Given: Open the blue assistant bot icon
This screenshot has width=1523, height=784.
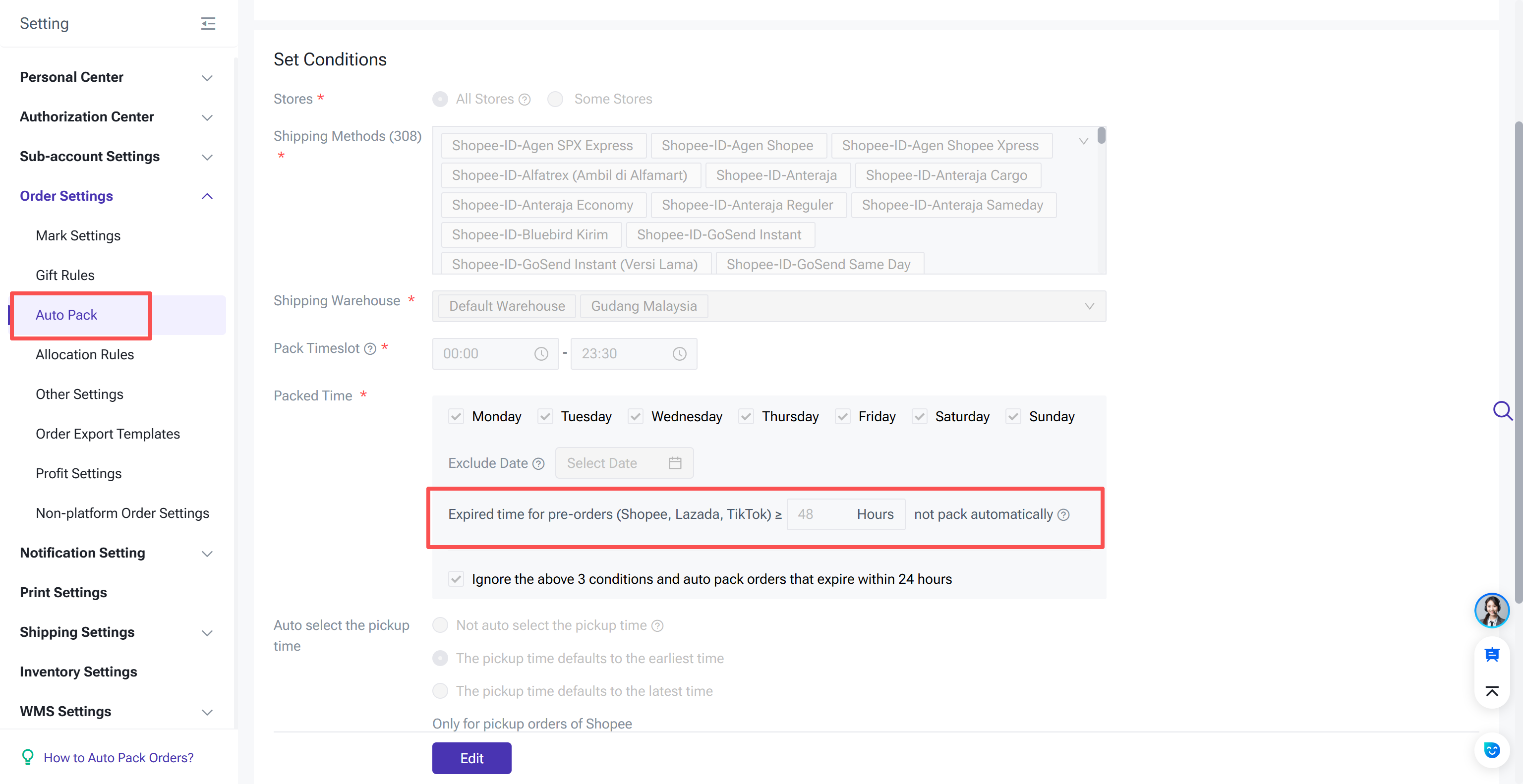Looking at the screenshot, I should coord(1491,750).
